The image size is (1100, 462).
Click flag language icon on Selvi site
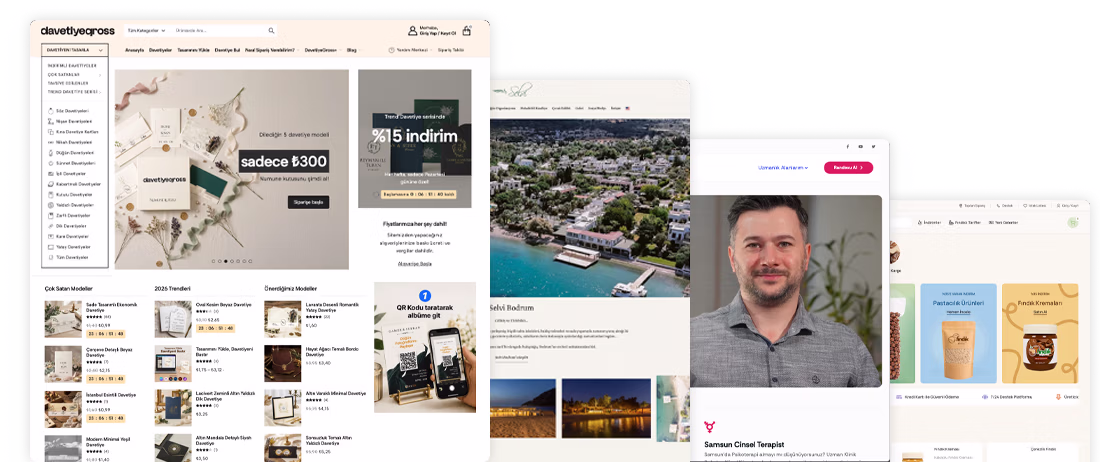click(628, 109)
